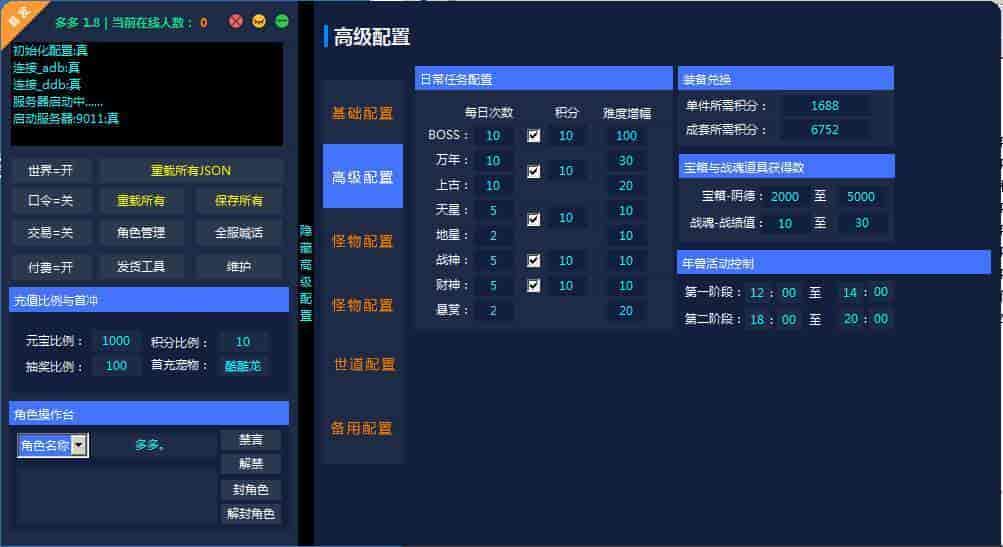The height and width of the screenshot is (547, 1003).
Task: Open the 备用配置 tab
Action: 363,428
